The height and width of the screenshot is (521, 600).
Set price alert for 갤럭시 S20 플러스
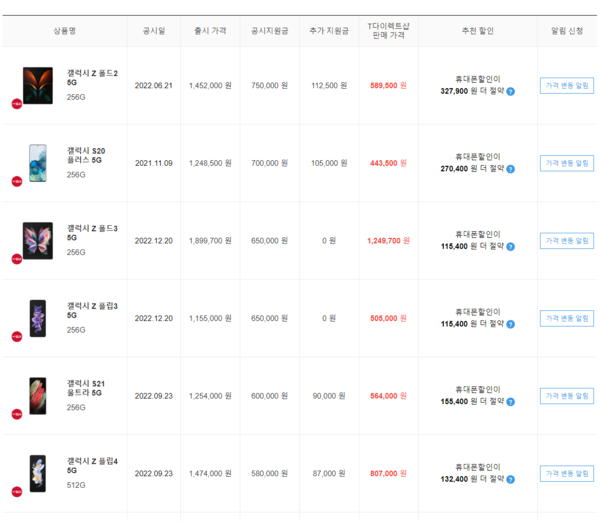tap(567, 163)
